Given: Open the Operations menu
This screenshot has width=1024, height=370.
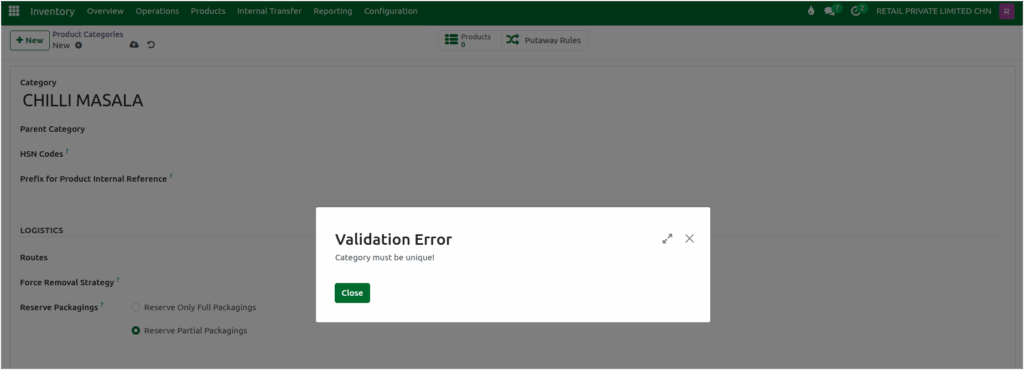Looking at the screenshot, I should (x=157, y=11).
